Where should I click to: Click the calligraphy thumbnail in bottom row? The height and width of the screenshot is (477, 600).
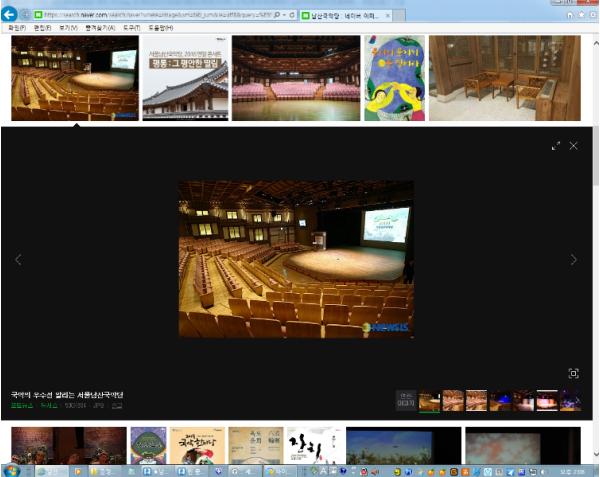[x=315, y=446]
